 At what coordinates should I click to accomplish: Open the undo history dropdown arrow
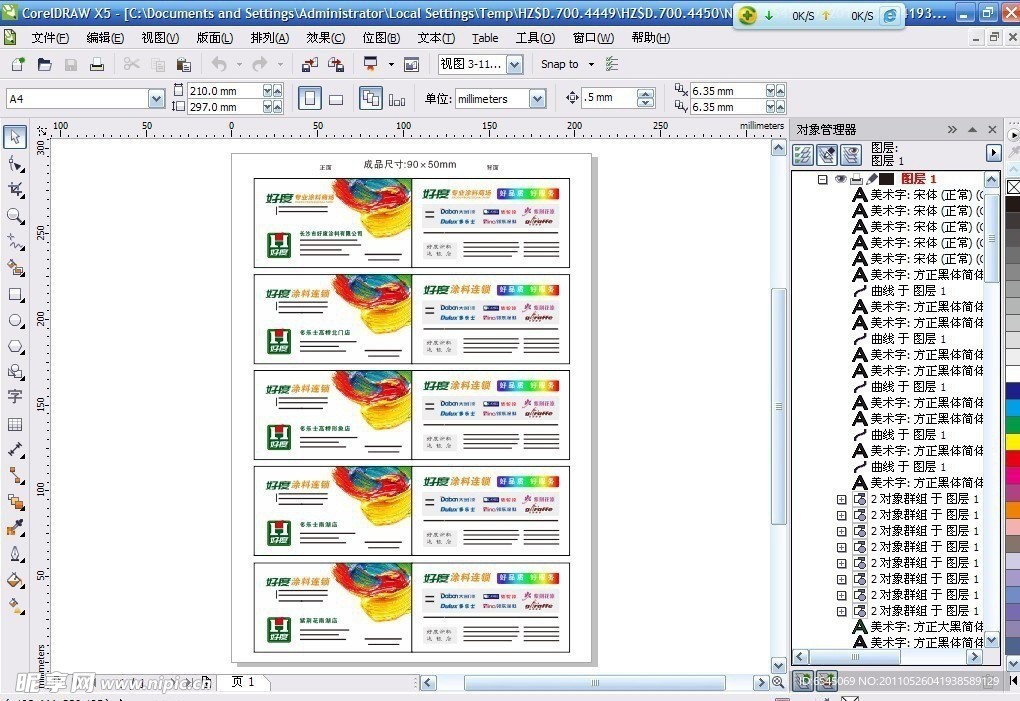coord(239,64)
